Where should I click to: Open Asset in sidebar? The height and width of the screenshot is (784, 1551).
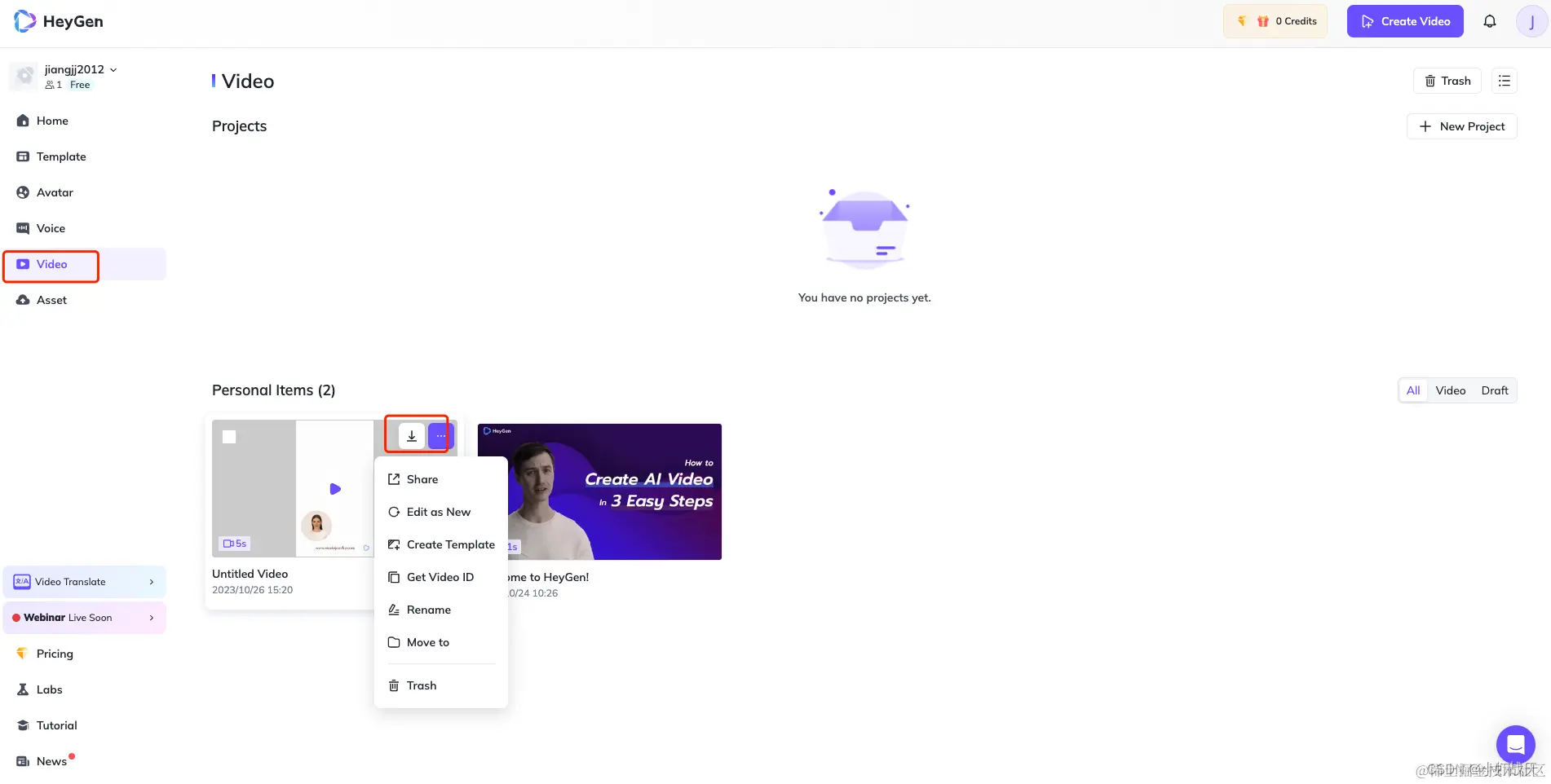84,300
